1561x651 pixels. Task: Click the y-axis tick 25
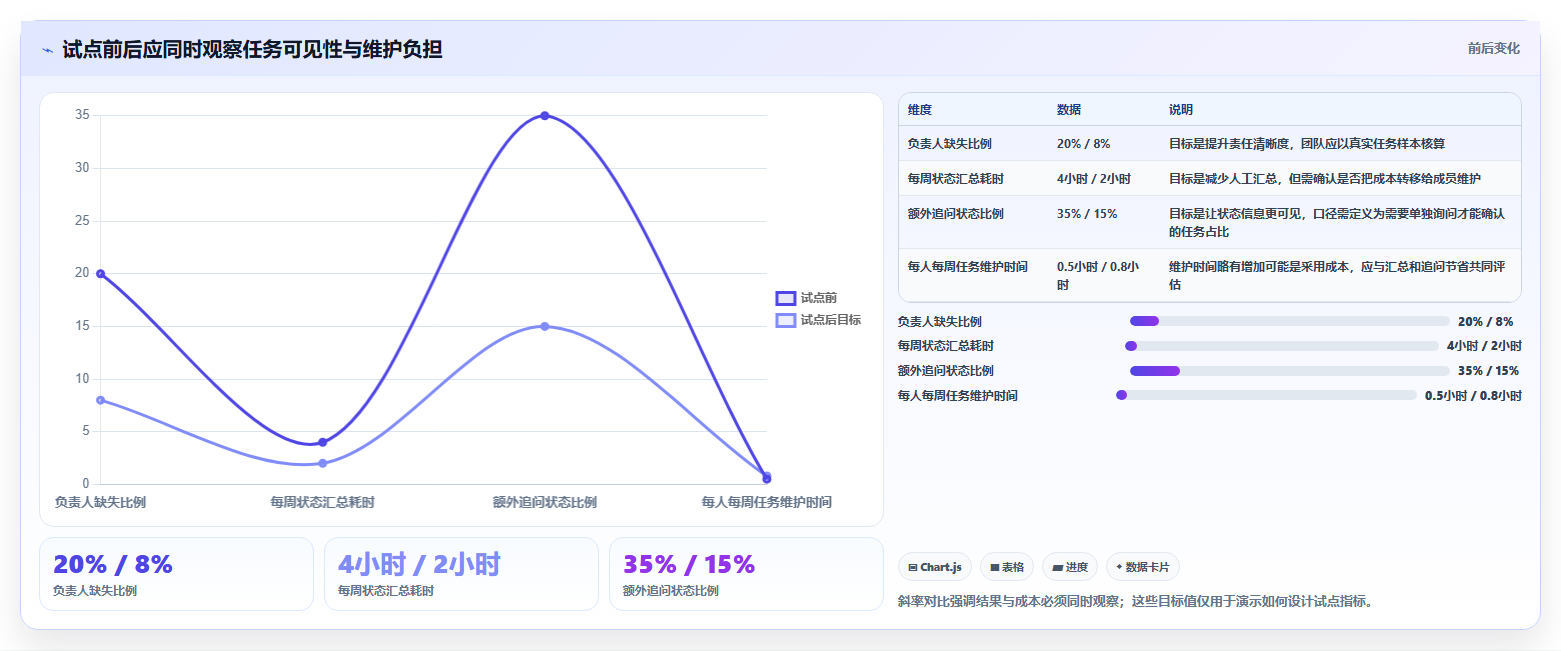pos(82,221)
